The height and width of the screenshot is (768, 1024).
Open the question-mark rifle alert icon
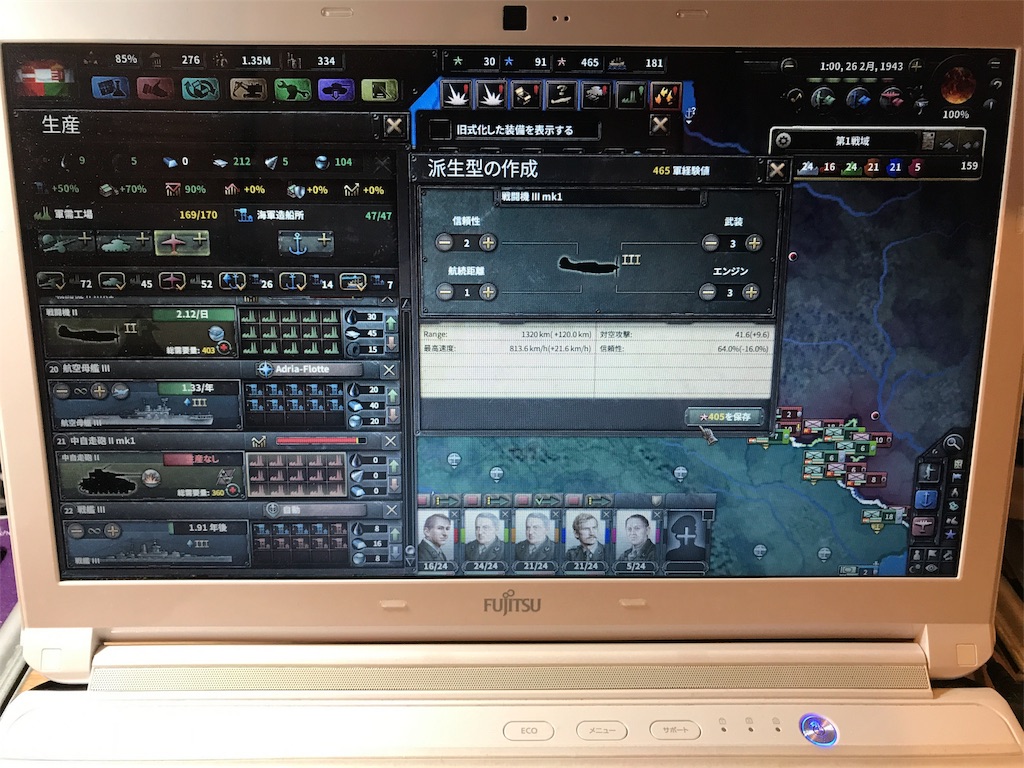(561, 95)
